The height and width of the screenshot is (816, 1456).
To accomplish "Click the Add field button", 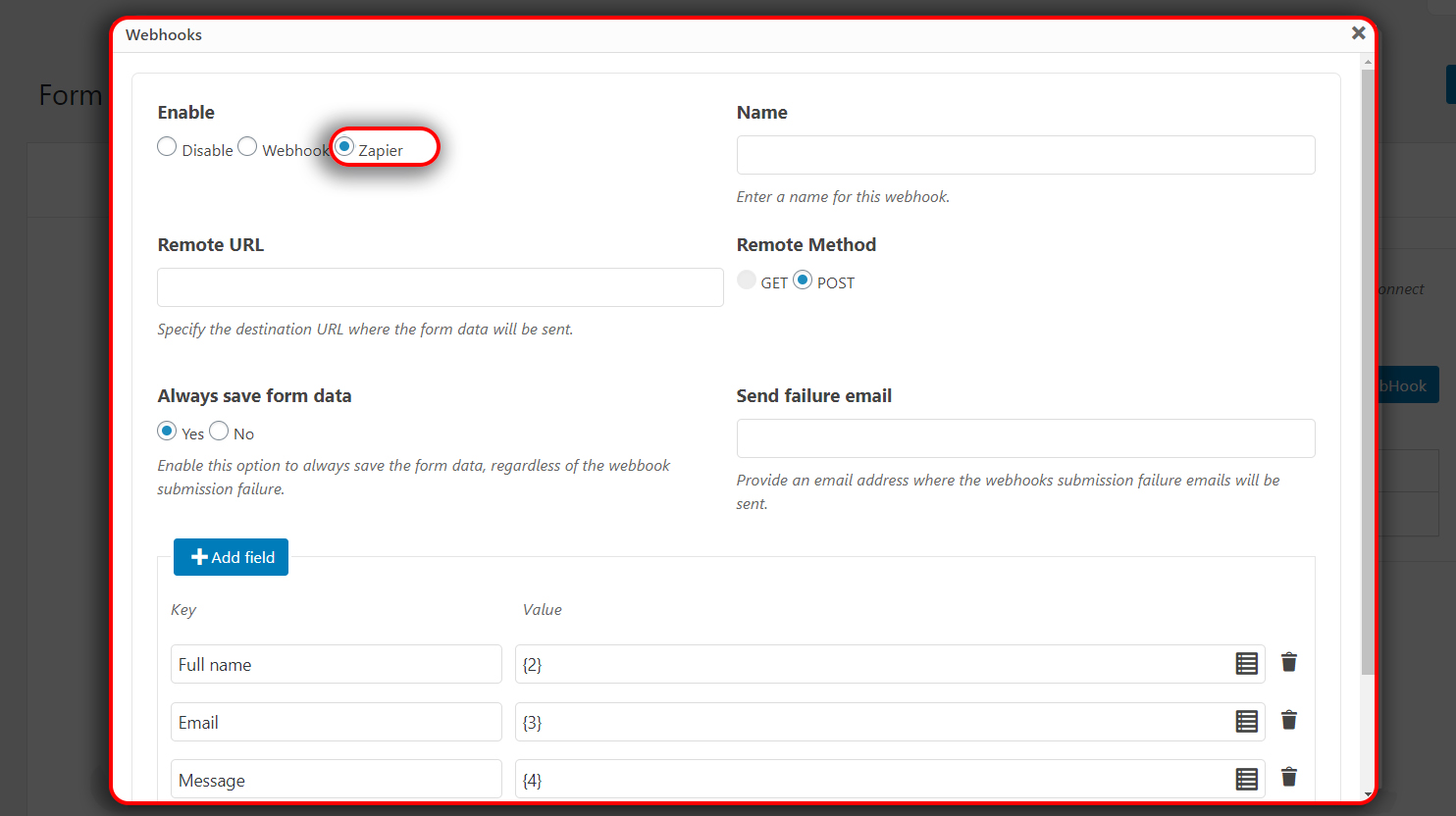I will coord(231,557).
